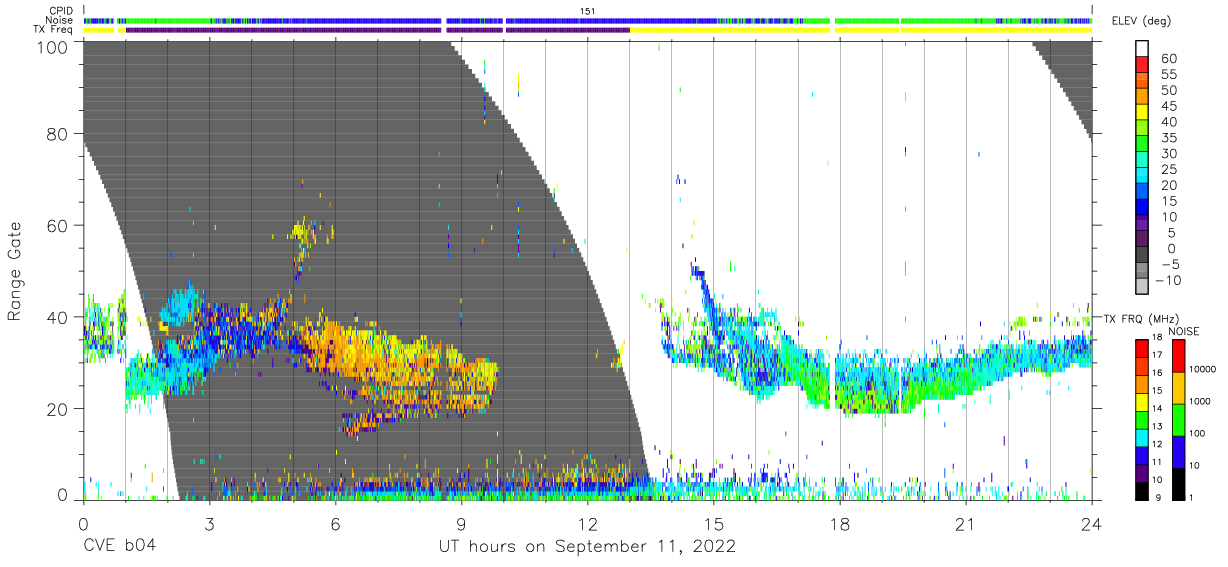1228x567 pixels.
Task: Click the red 18 MHz segment of TX FRQ colorbar
Action: click(1141, 347)
